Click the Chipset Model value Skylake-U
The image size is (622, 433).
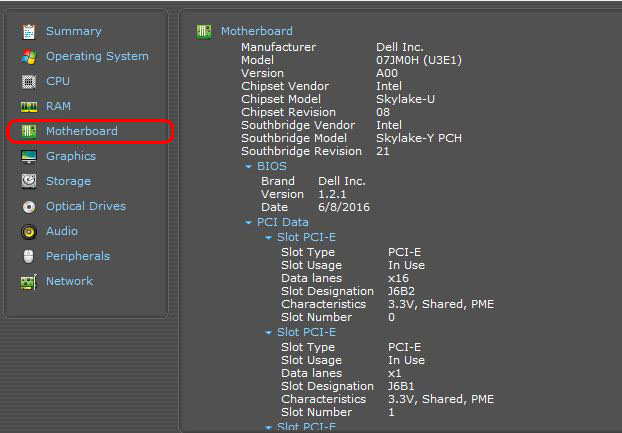405,99
